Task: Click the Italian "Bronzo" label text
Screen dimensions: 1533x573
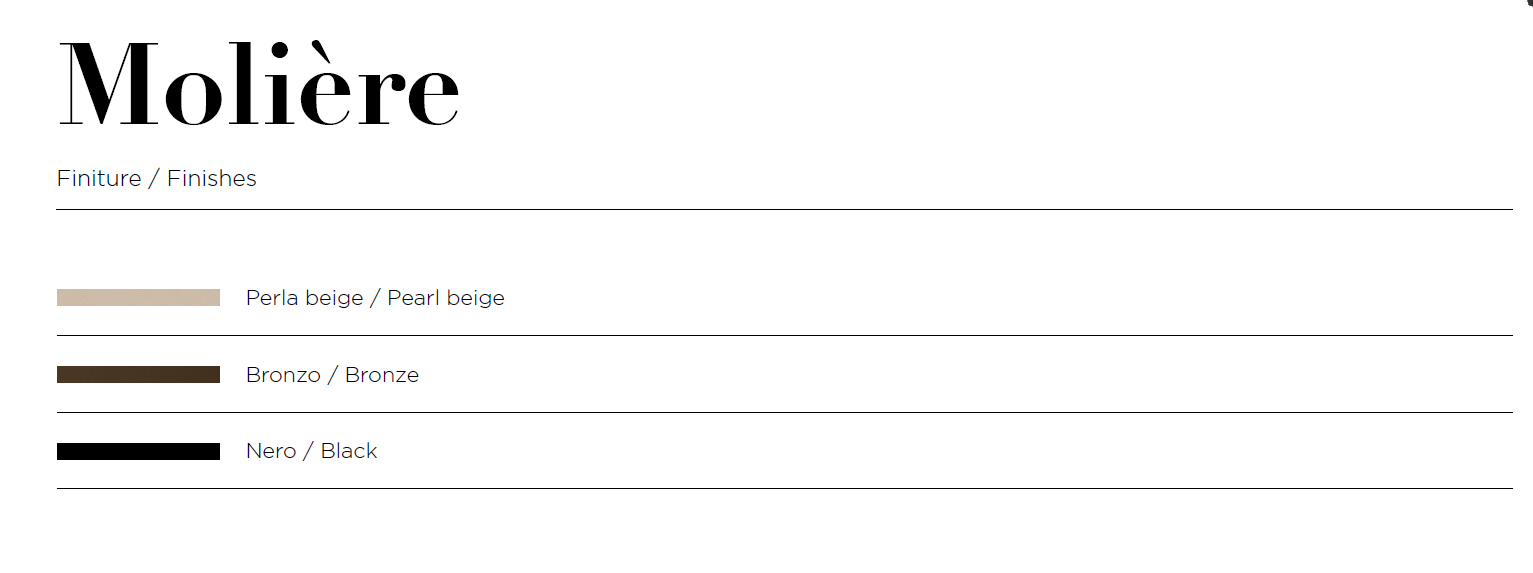Action: (x=283, y=375)
